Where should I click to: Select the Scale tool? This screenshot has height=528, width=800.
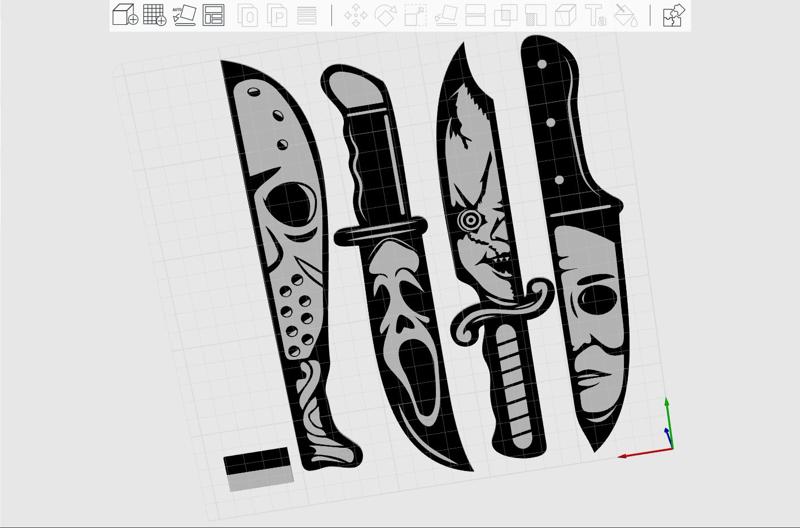coord(415,15)
